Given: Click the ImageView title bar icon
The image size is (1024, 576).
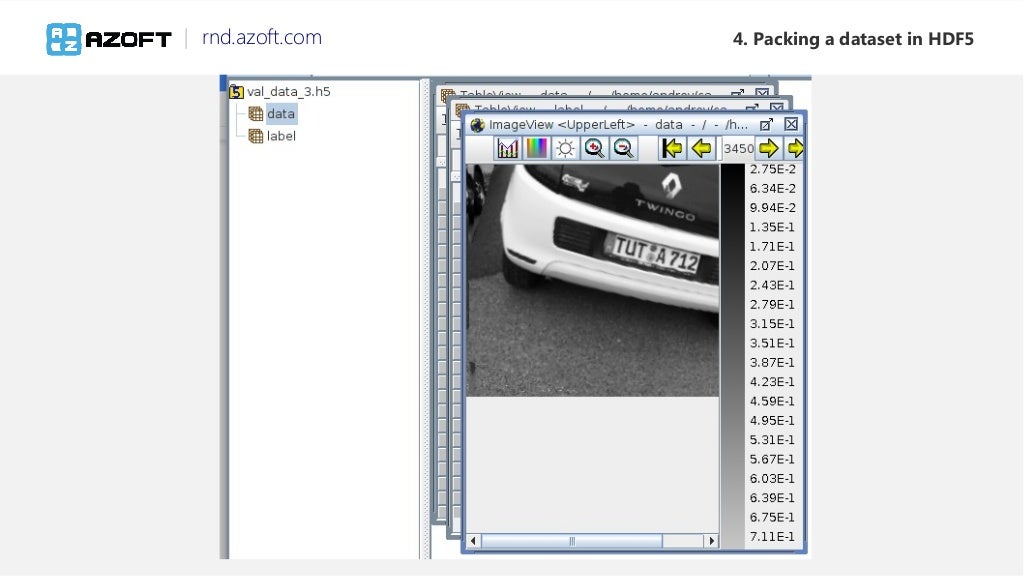Looking at the screenshot, I should click(x=477, y=125).
